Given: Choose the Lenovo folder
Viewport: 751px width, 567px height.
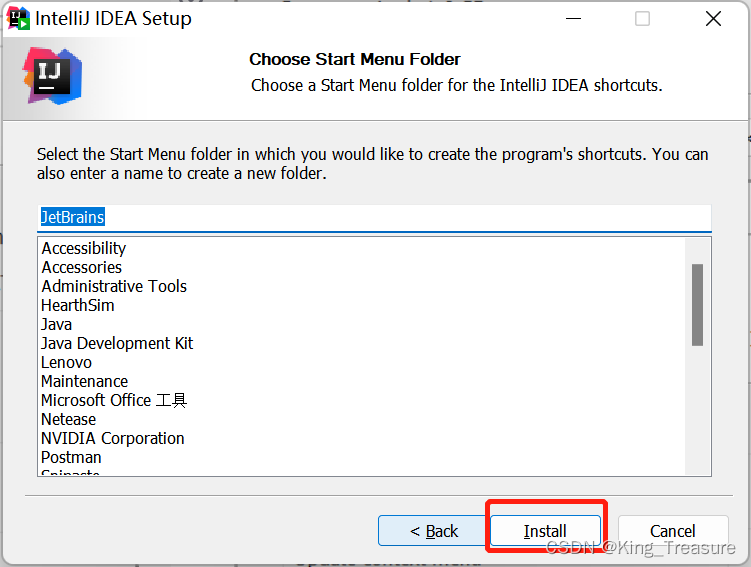Looking at the screenshot, I should [66, 363].
